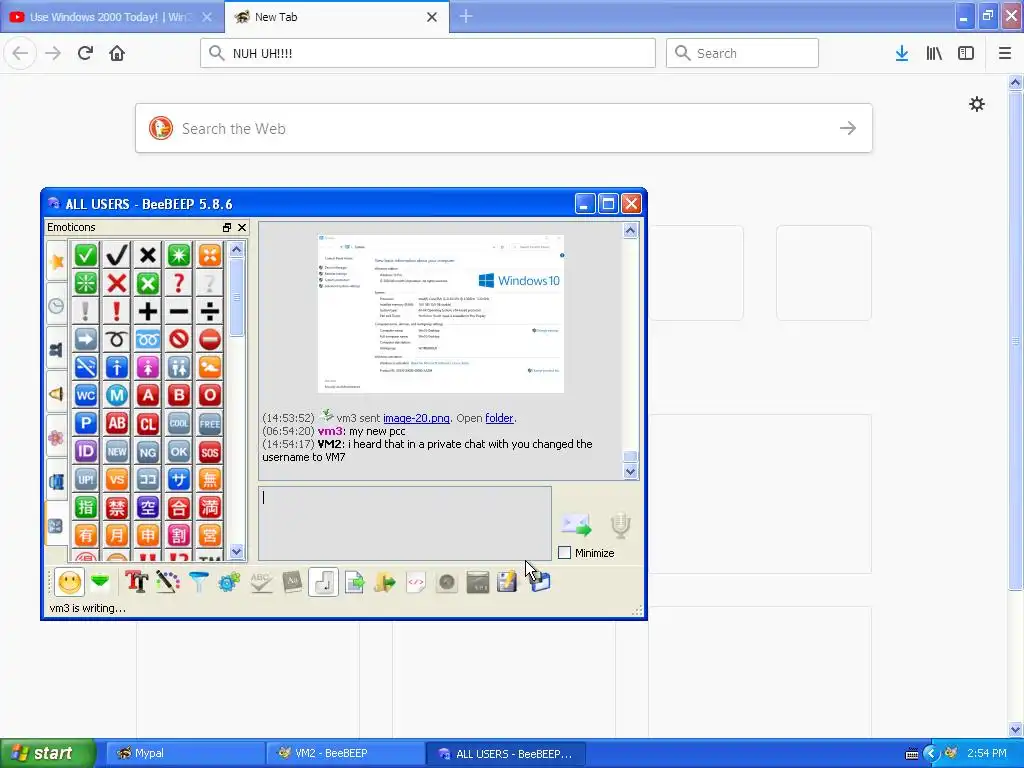Open a new browser tab with plus
The width and height of the screenshot is (1024, 768).
[x=466, y=17]
